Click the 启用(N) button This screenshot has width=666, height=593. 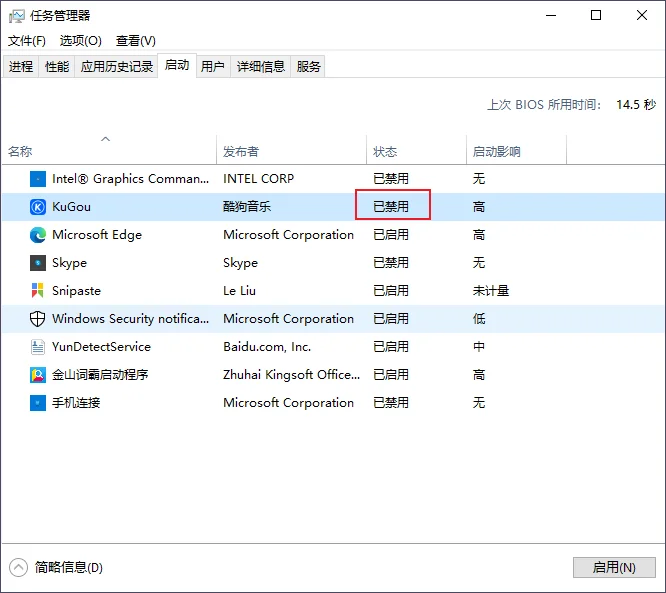click(614, 568)
